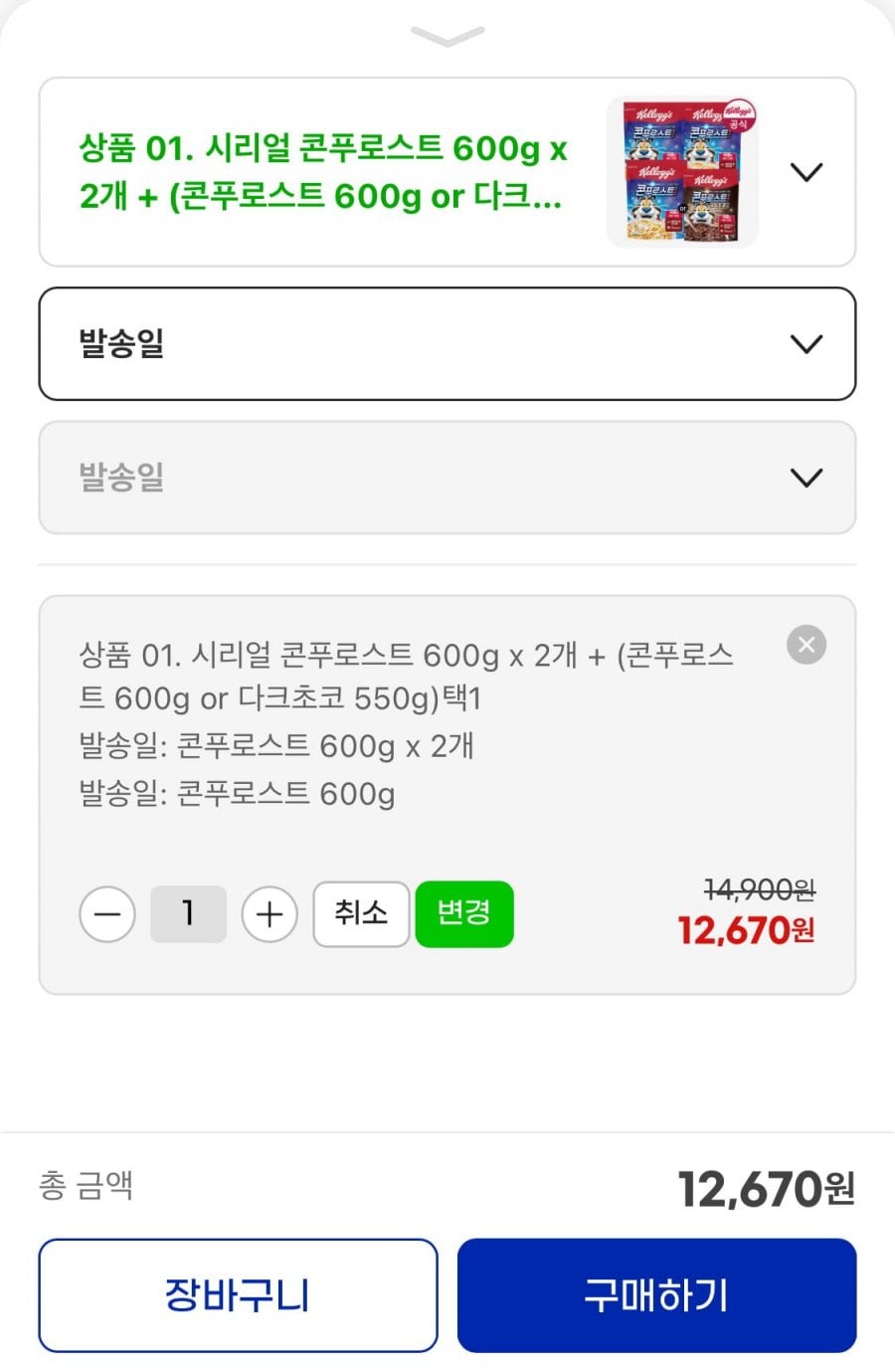Click the red 12,670원 discounted price
This screenshot has width=895, height=1372.
[746, 931]
